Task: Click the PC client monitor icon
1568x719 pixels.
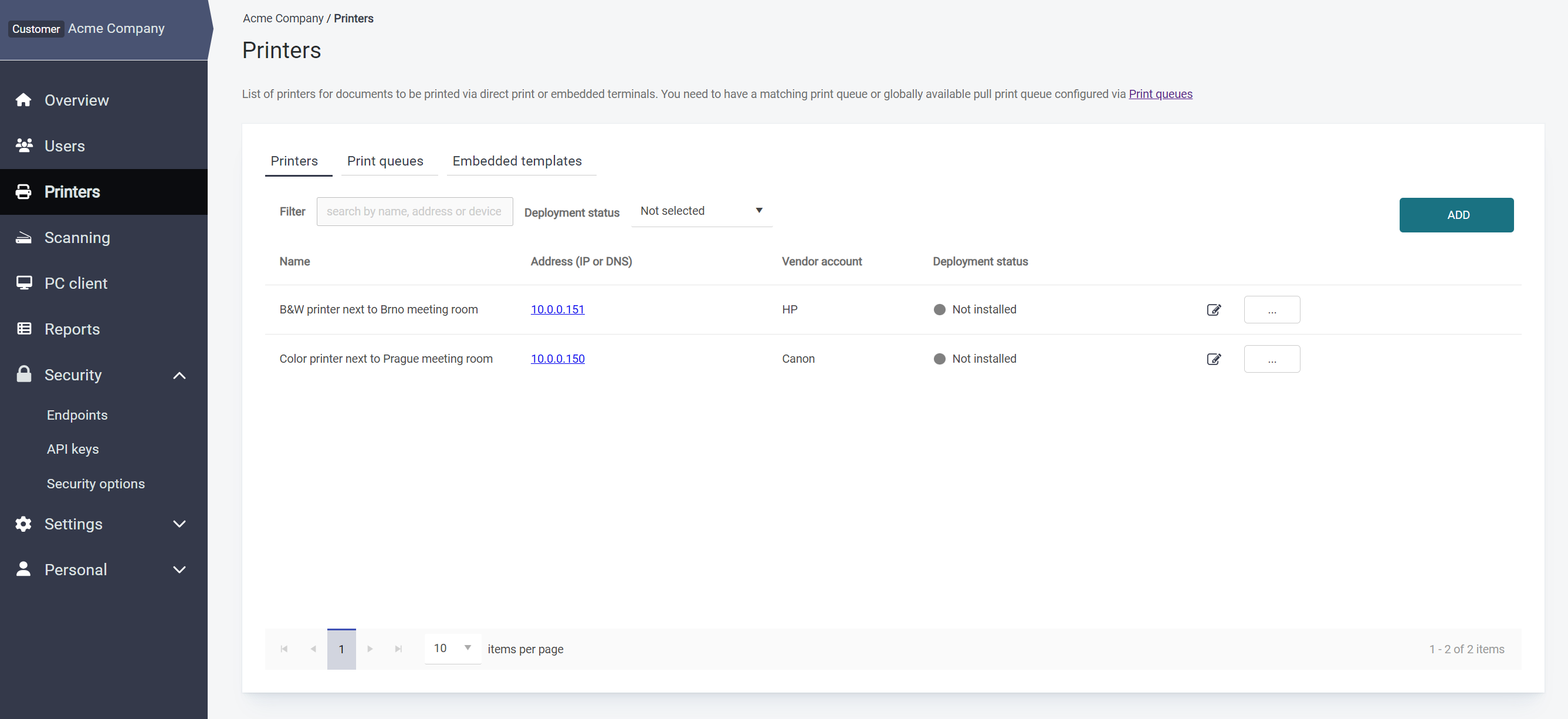Action: (23, 283)
